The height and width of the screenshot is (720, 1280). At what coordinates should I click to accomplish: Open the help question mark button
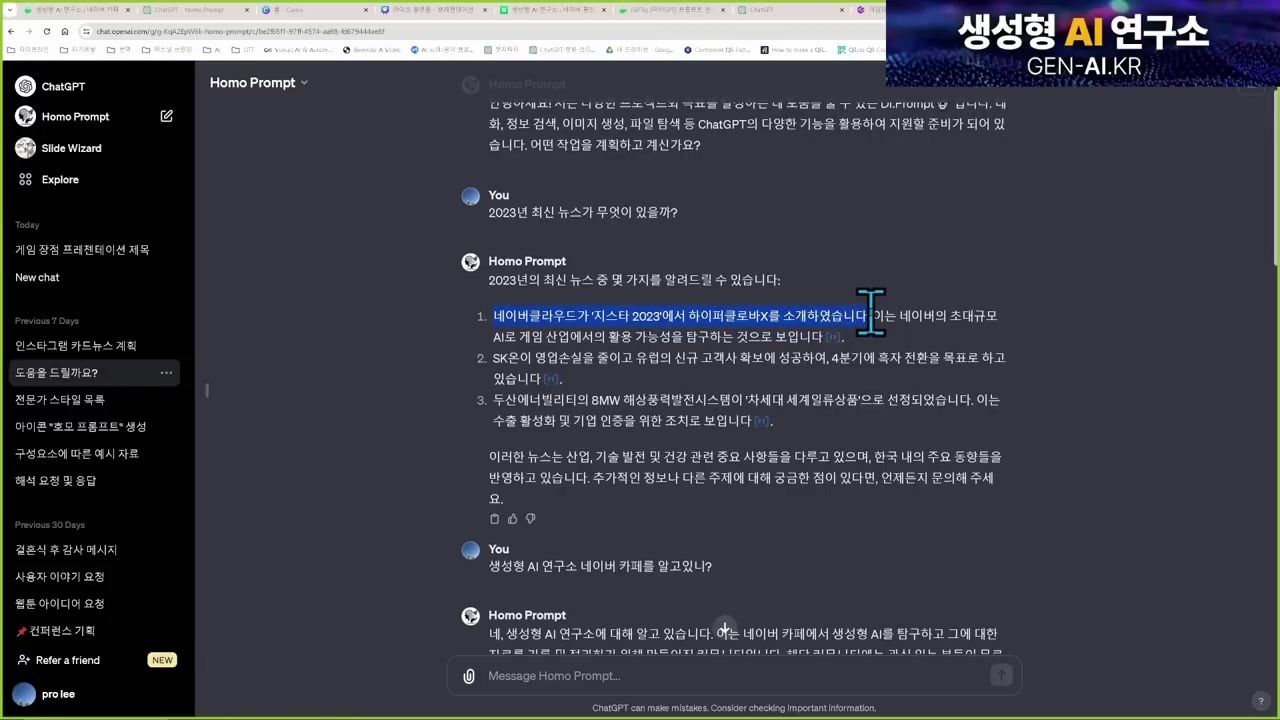point(1261,701)
